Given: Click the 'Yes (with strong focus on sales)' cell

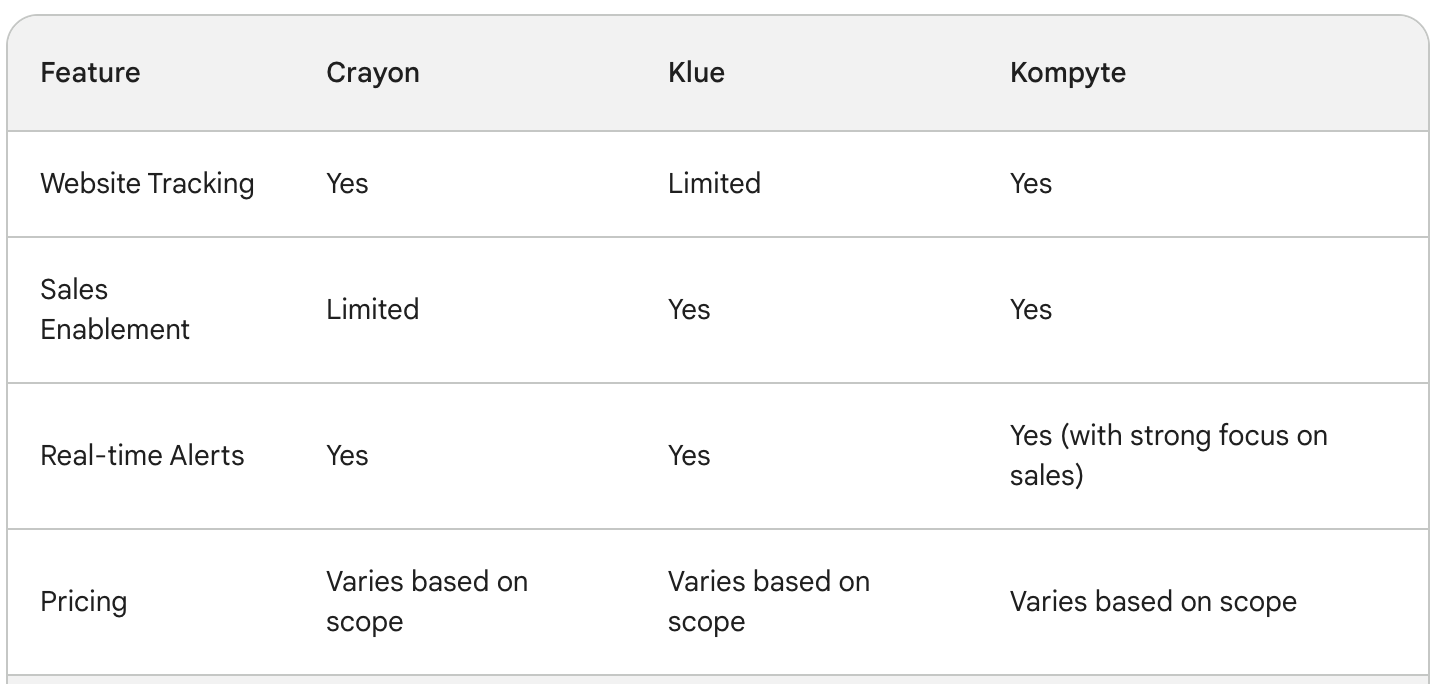Looking at the screenshot, I should pos(1169,456).
